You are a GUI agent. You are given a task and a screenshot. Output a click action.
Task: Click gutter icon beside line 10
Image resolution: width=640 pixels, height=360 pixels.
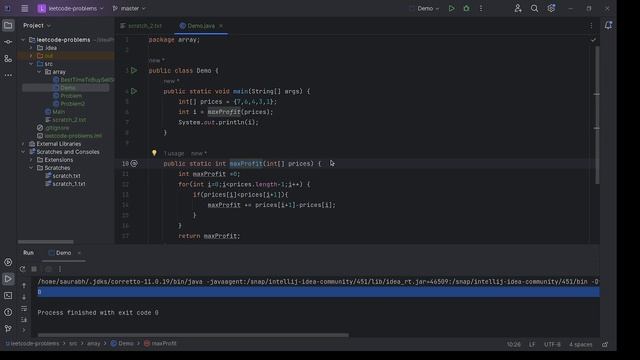click(x=134, y=163)
